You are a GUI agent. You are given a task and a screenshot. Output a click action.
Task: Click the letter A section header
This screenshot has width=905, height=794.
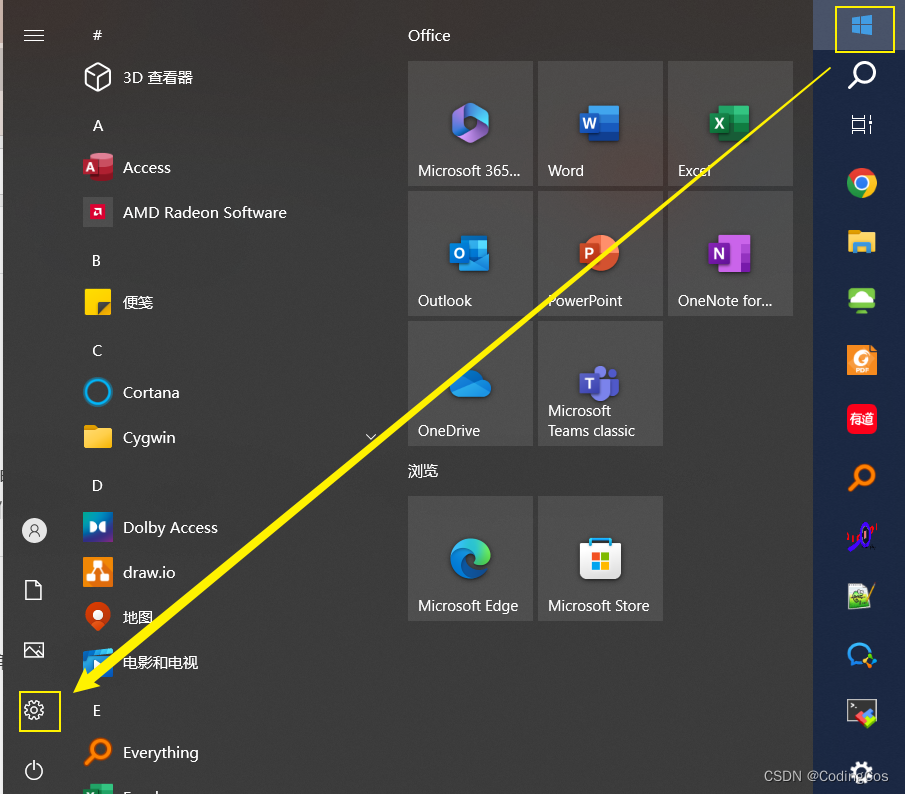pyautogui.click(x=98, y=126)
